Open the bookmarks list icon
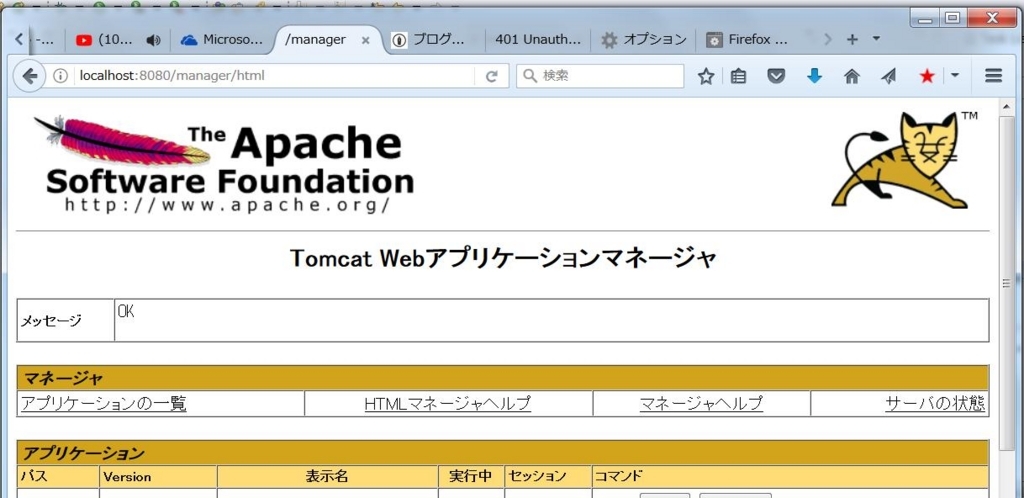This screenshot has width=1024, height=498. [738, 76]
